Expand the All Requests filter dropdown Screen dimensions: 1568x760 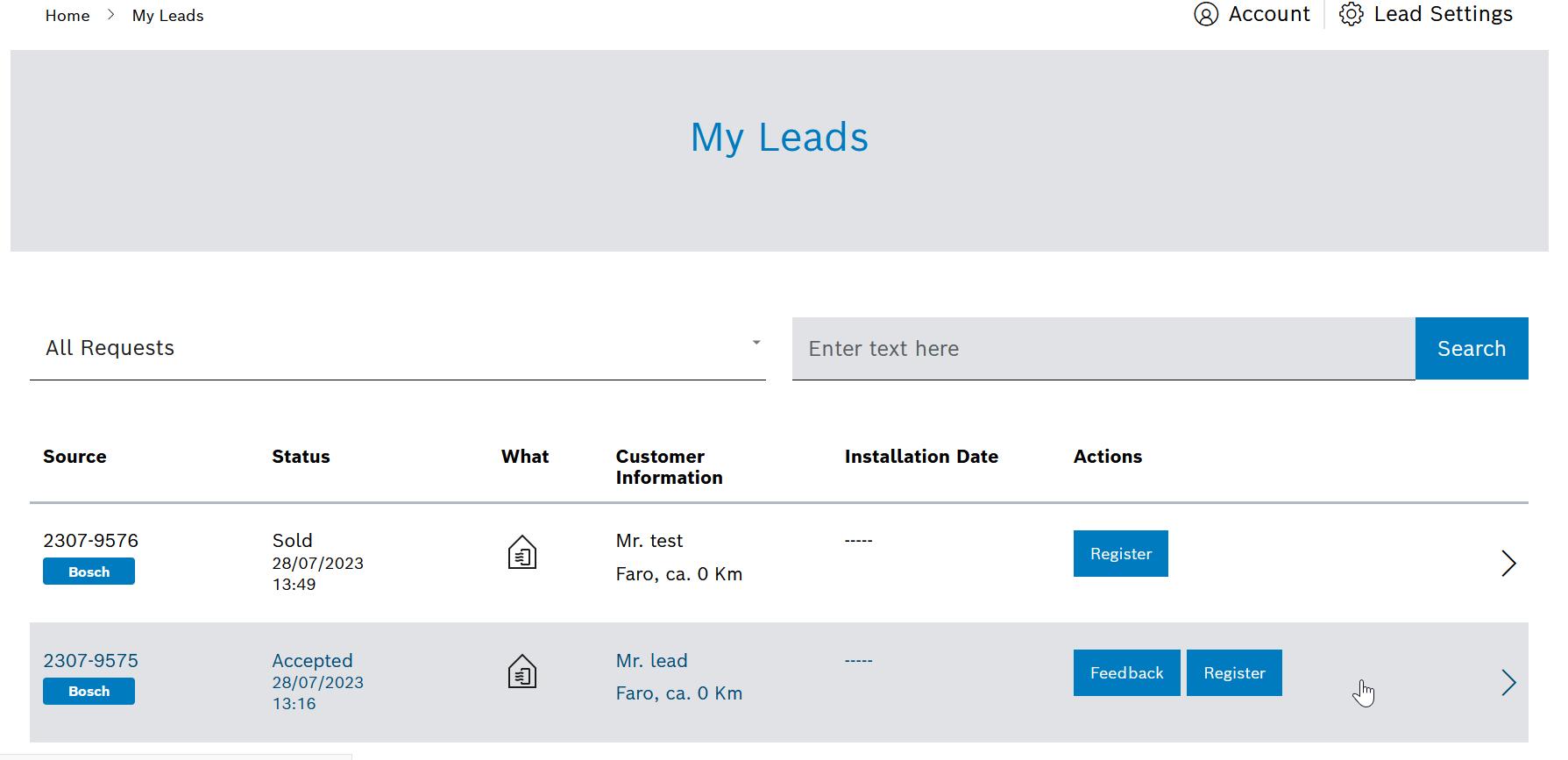pos(398,348)
